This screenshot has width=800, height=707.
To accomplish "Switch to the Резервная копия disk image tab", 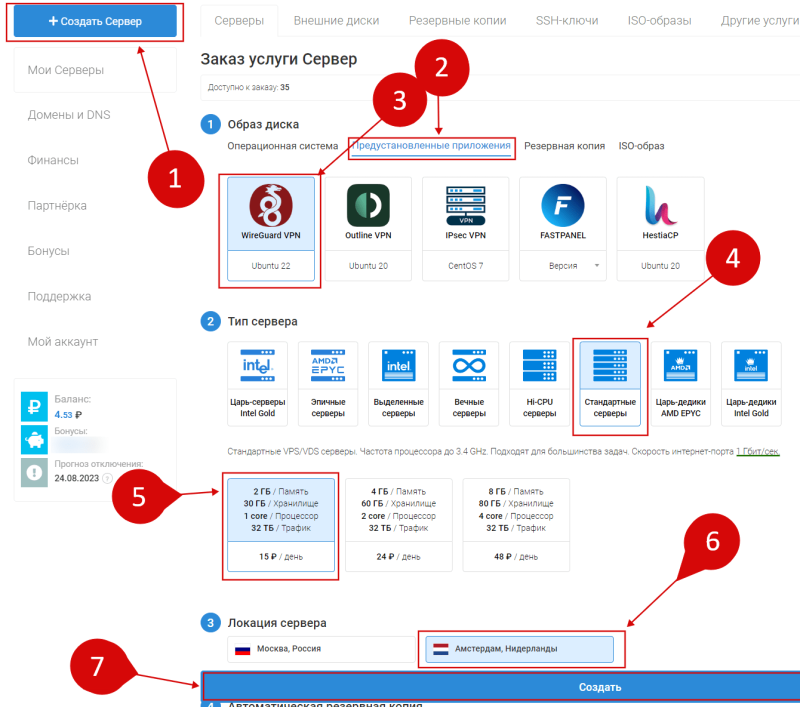I will pyautogui.click(x=564, y=146).
